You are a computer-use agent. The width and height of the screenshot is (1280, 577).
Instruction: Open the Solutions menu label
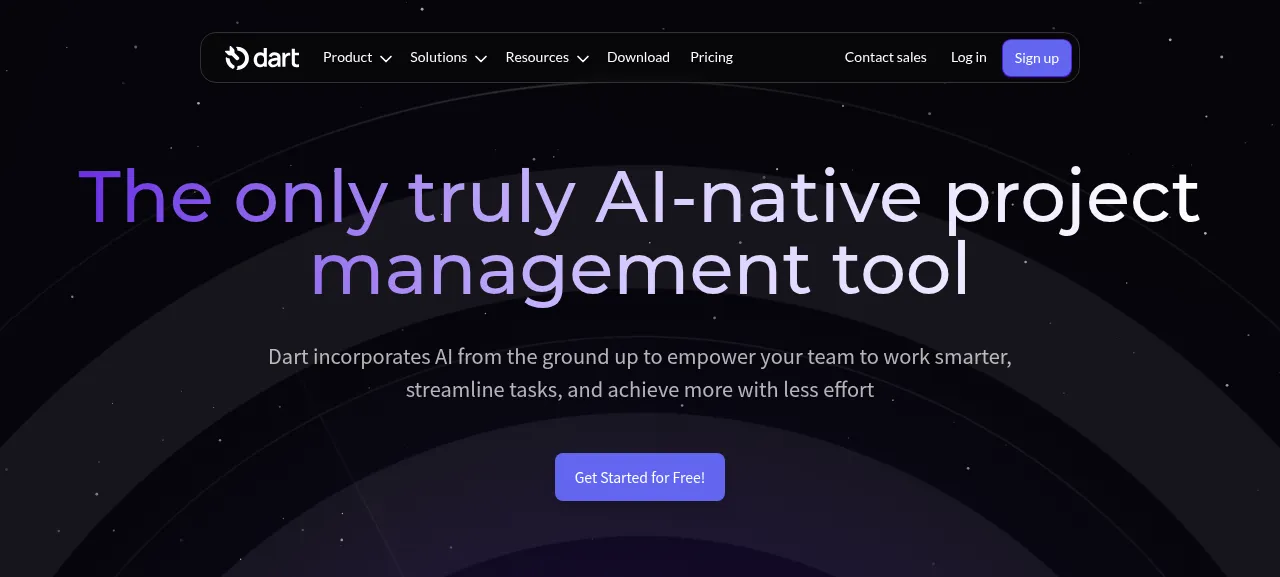(x=438, y=57)
